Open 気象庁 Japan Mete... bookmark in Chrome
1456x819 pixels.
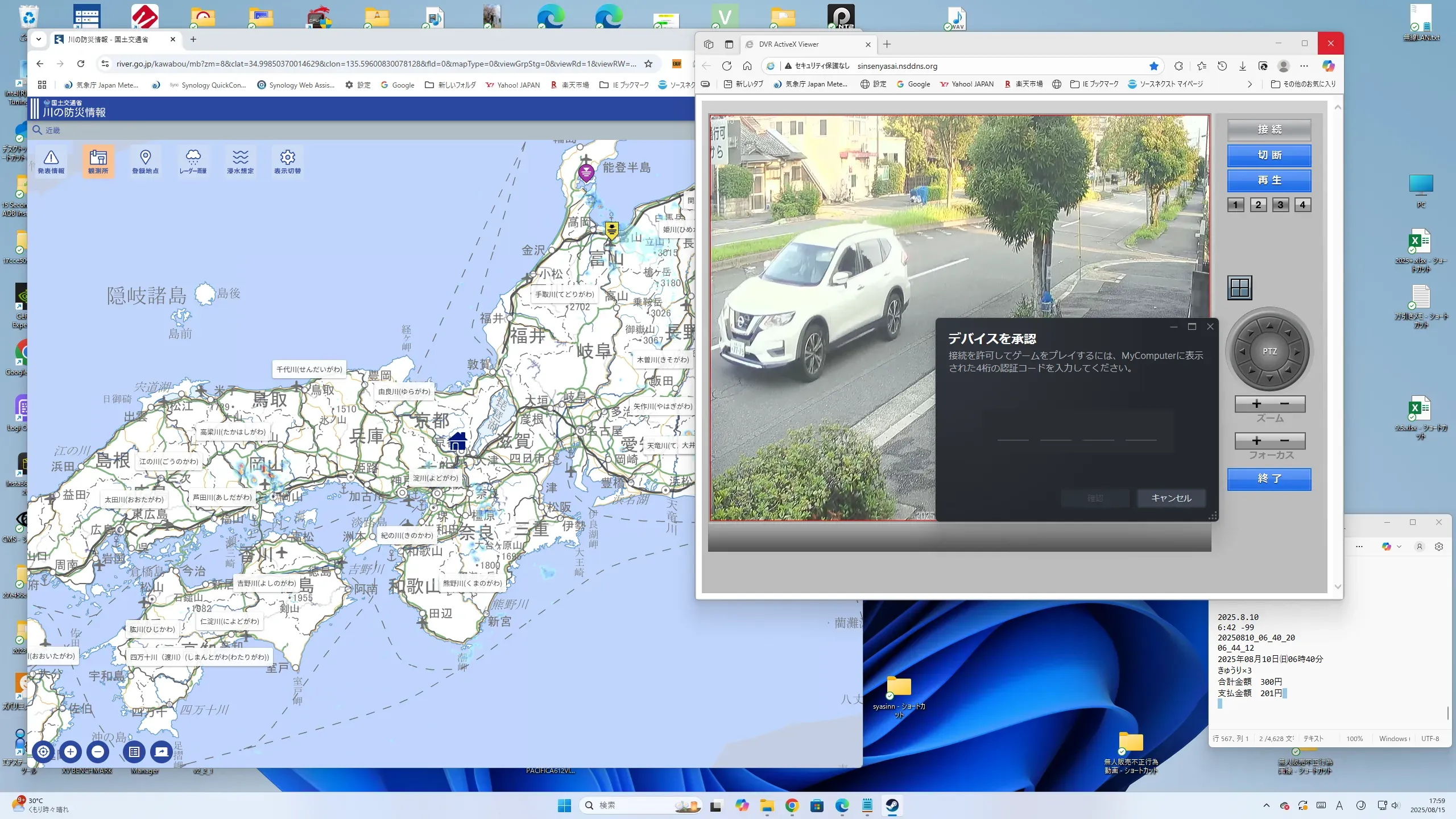coord(101,85)
